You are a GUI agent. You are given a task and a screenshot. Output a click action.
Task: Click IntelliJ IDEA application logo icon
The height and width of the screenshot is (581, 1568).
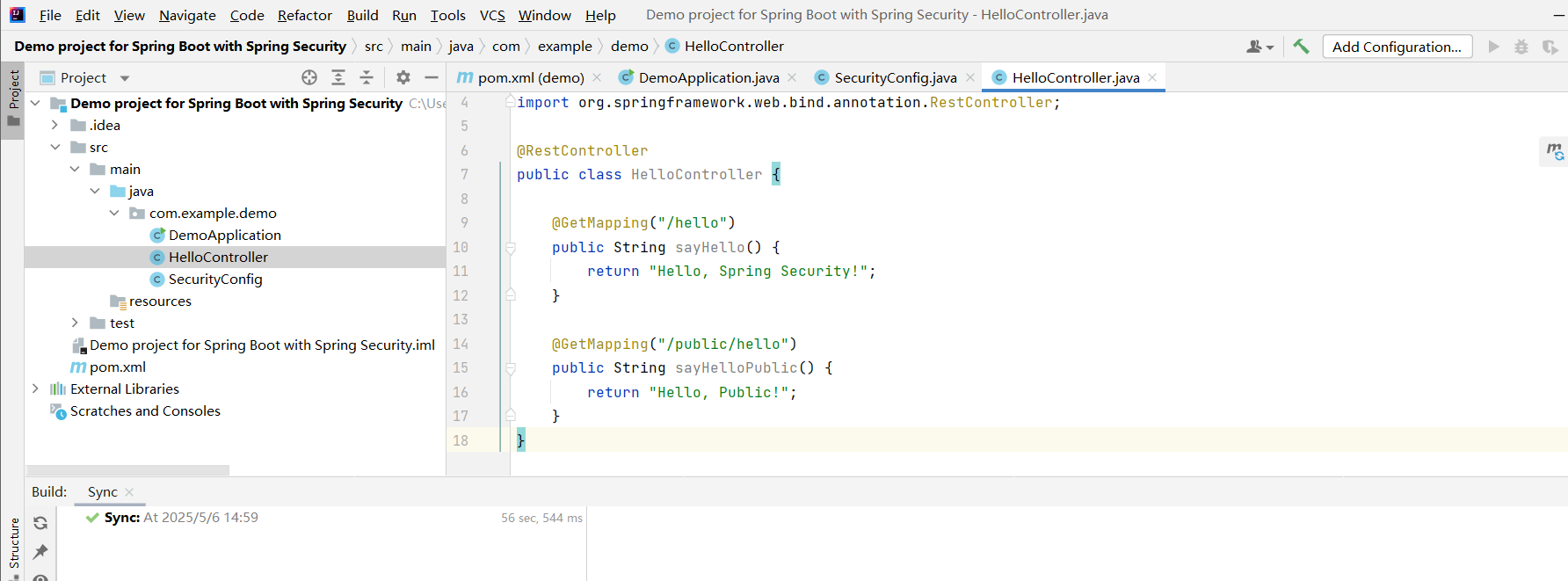pyautogui.click(x=17, y=15)
